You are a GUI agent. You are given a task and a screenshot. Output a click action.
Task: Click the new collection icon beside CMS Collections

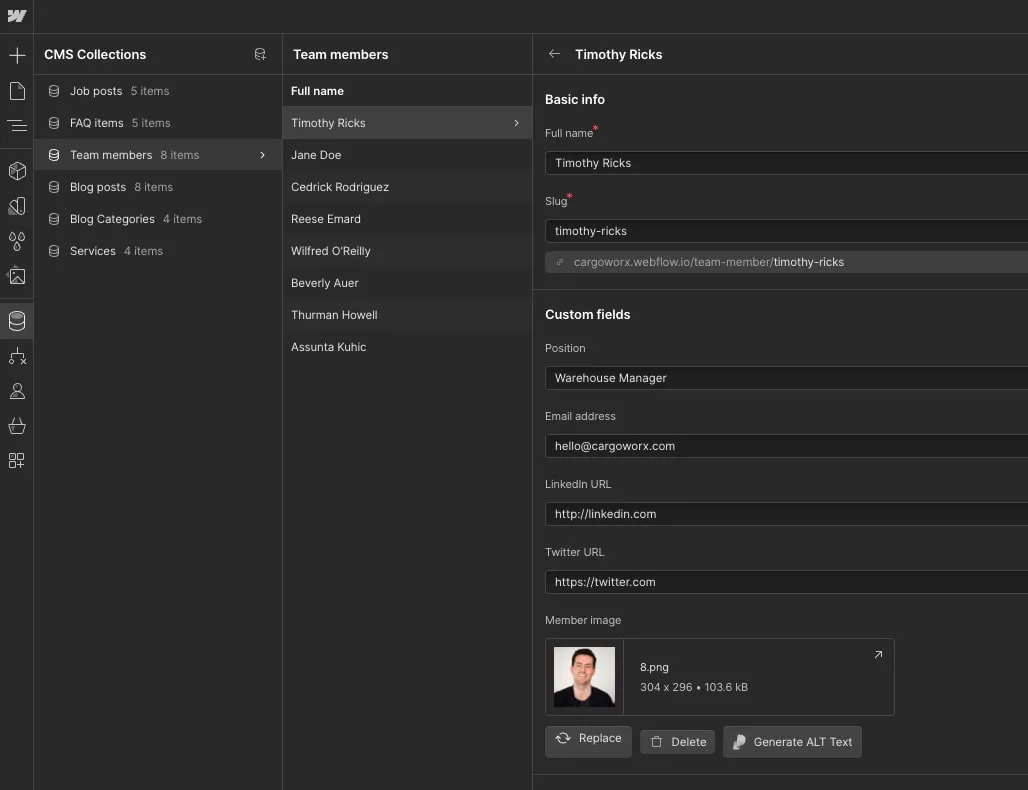(260, 54)
